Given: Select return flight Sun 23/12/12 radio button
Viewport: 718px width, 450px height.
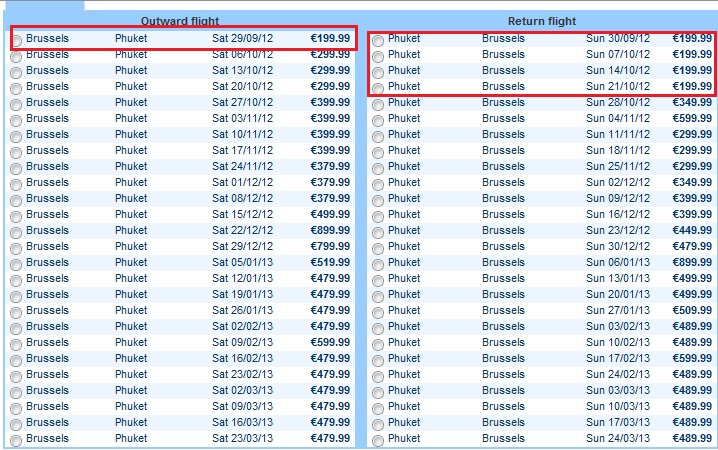Looking at the screenshot, I should tap(378, 233).
